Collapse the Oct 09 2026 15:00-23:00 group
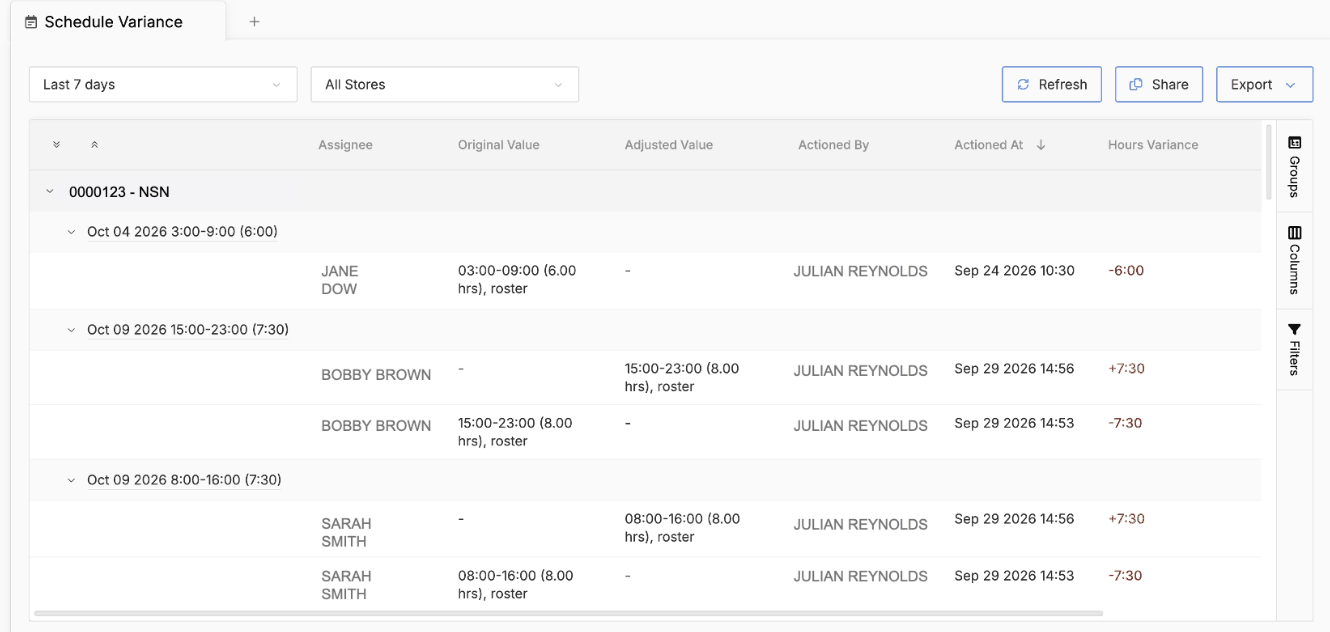The height and width of the screenshot is (632, 1330). point(71,330)
